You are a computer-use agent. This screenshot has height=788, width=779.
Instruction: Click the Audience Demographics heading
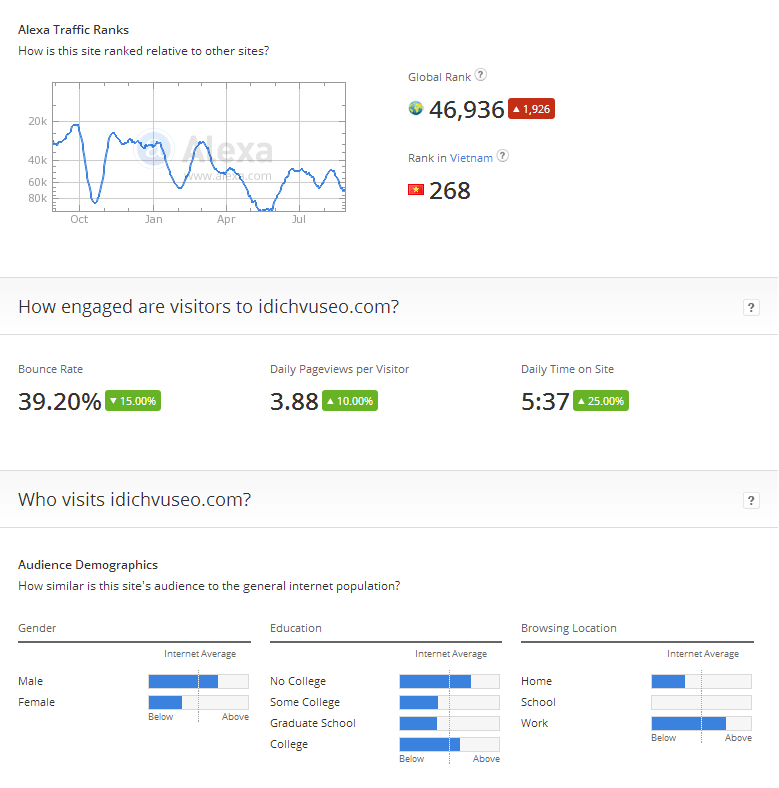88,565
